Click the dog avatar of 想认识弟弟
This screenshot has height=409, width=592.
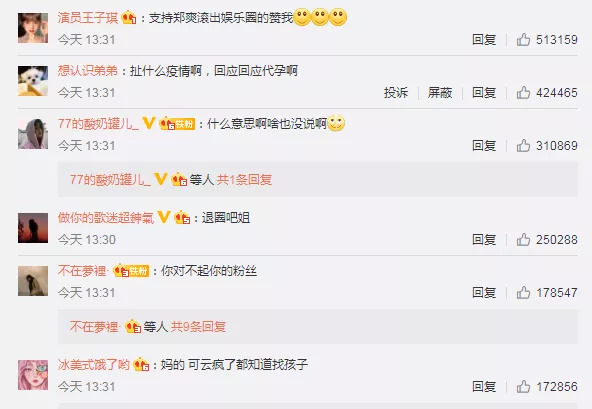tap(33, 81)
